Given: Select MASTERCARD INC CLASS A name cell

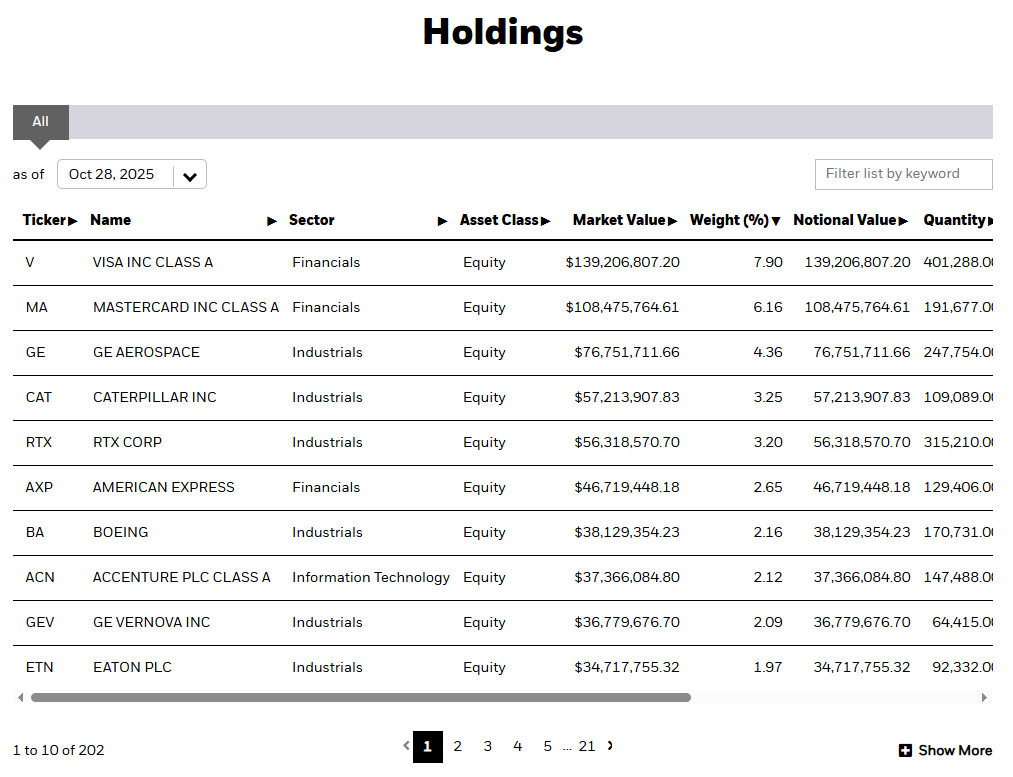Looking at the screenshot, I should 186,307.
